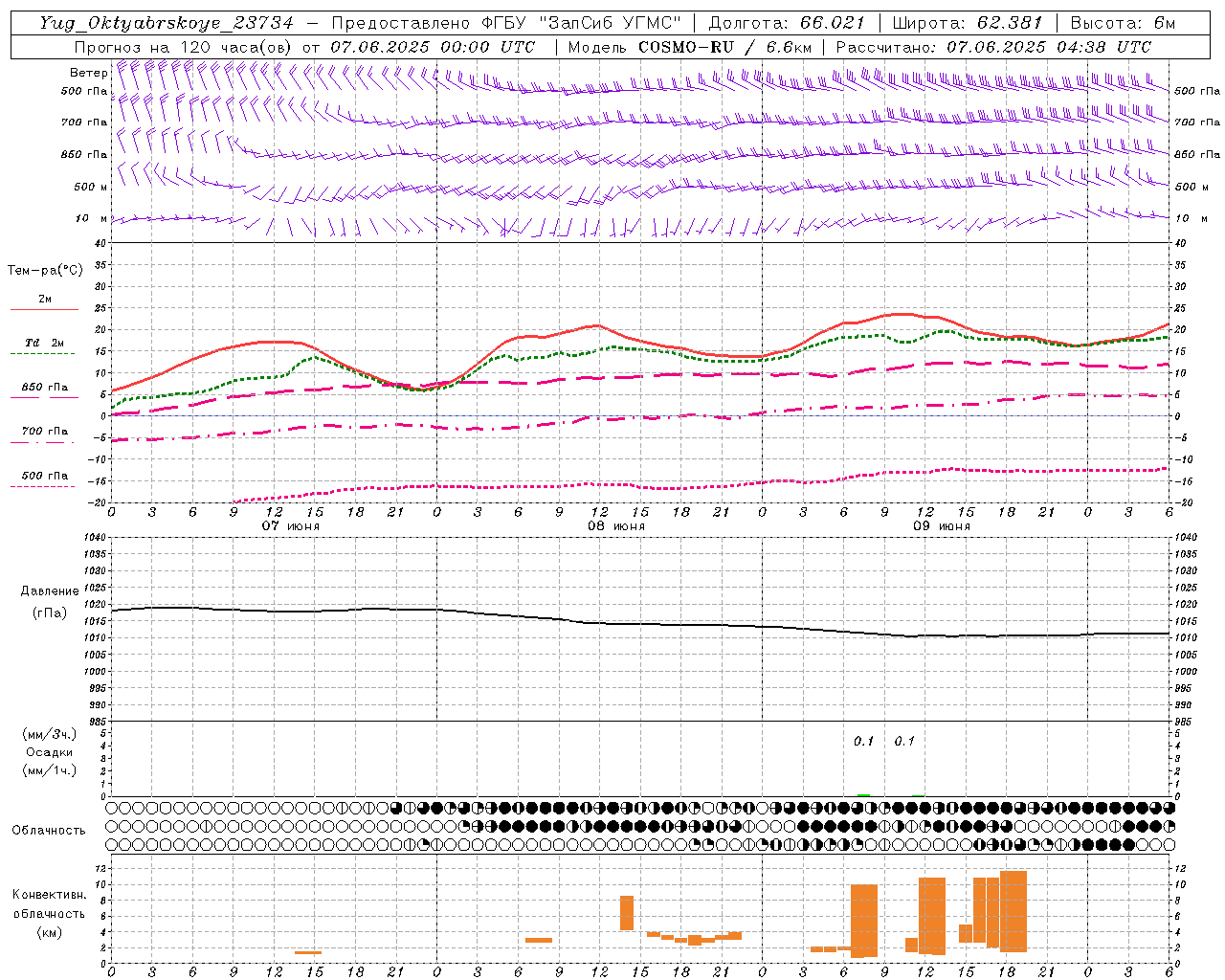Click the Рассчитано 04:38 UTC timestamp
The height and width of the screenshot is (980, 1225).
992,47
